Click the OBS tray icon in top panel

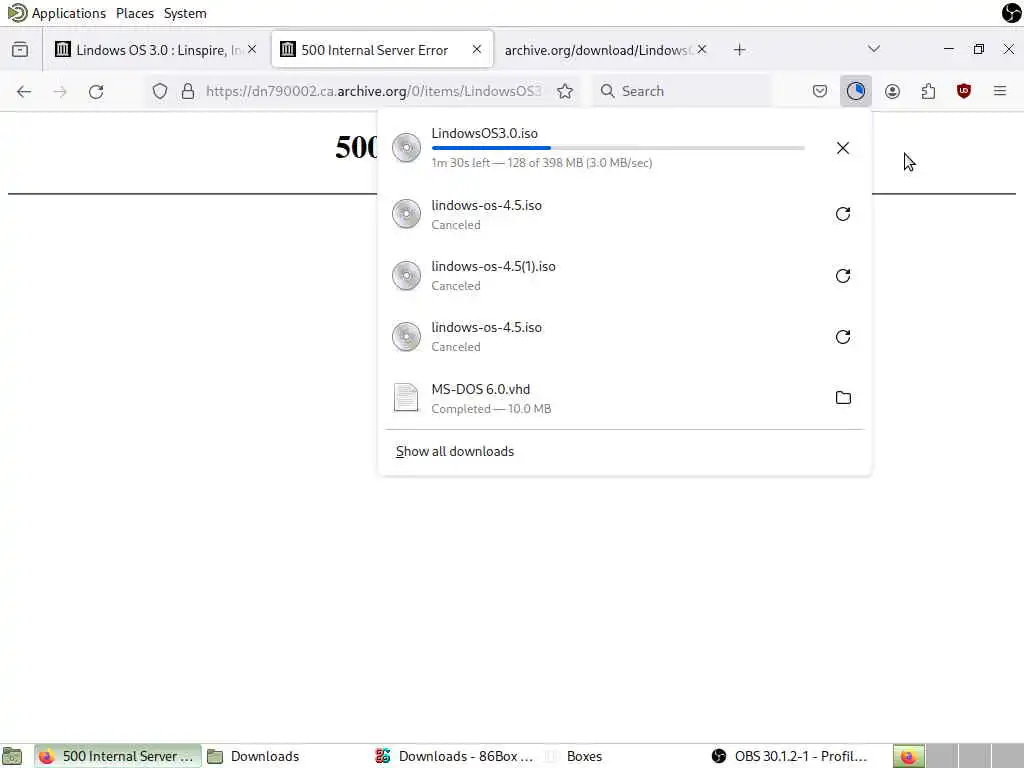(1011, 12)
